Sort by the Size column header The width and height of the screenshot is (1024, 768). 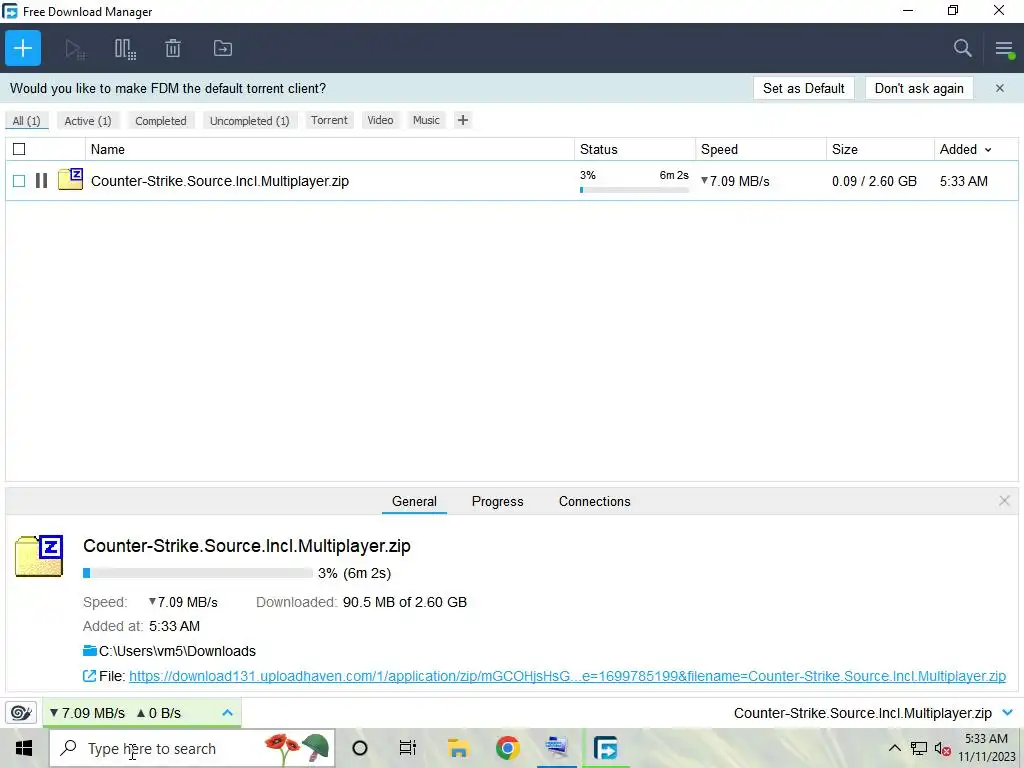pyautogui.click(x=880, y=149)
